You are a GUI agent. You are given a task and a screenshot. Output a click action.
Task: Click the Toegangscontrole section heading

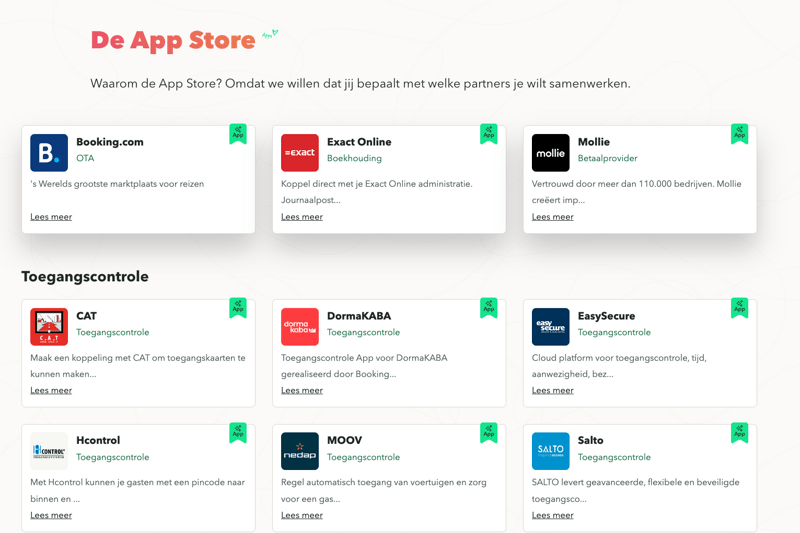(85, 276)
